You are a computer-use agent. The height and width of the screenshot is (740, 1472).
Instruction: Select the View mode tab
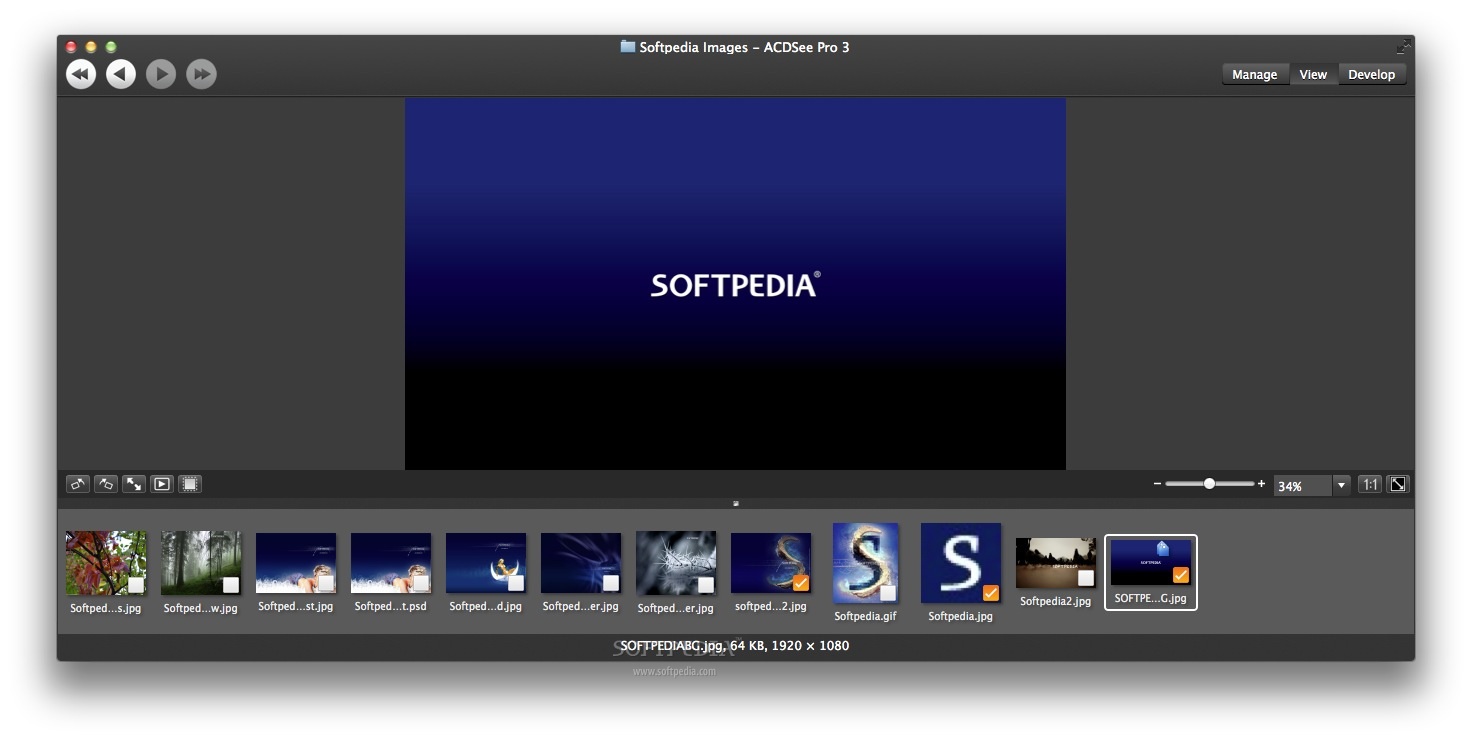(1313, 74)
